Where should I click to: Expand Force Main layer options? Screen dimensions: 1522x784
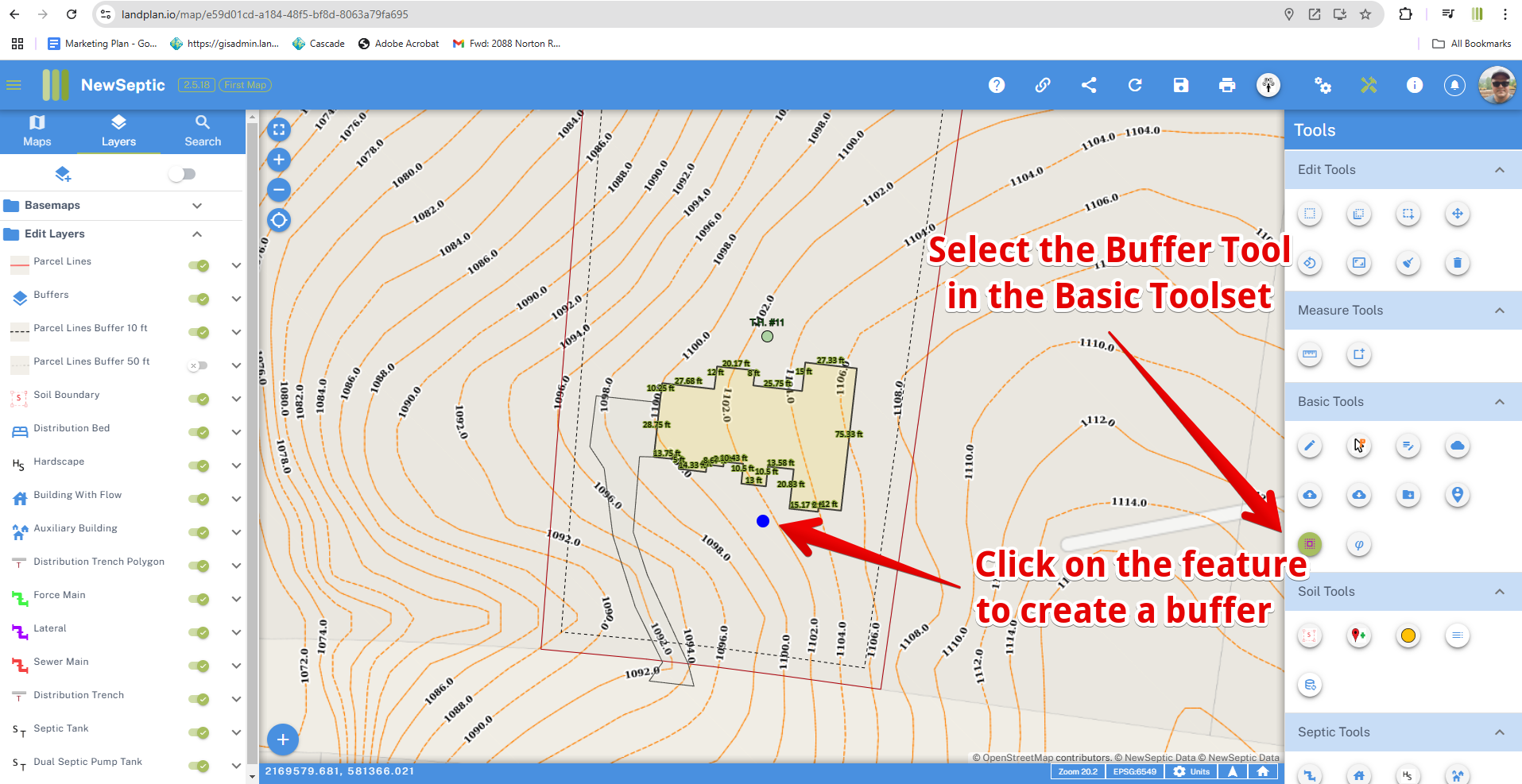[x=236, y=599]
